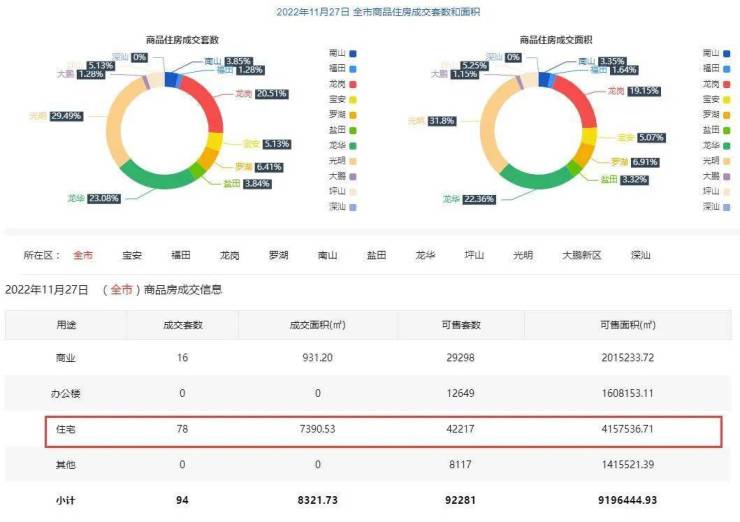Click the 9196444.93 subtotal cell
Image resolution: width=740 pixels, height=522 pixels.
628,500
